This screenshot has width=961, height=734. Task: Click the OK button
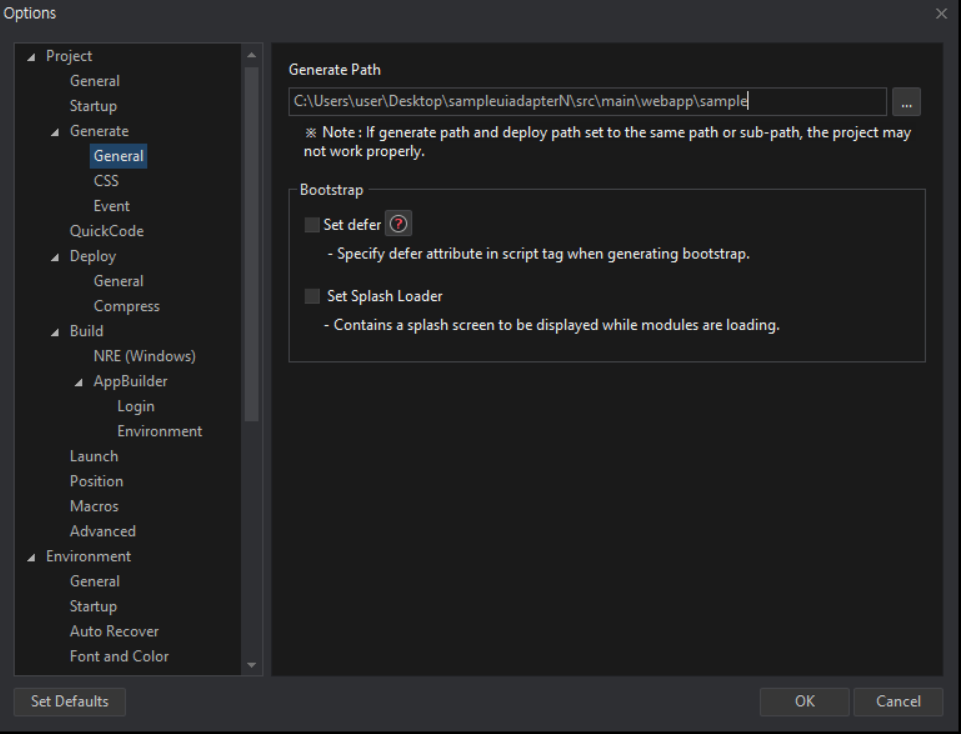(804, 701)
